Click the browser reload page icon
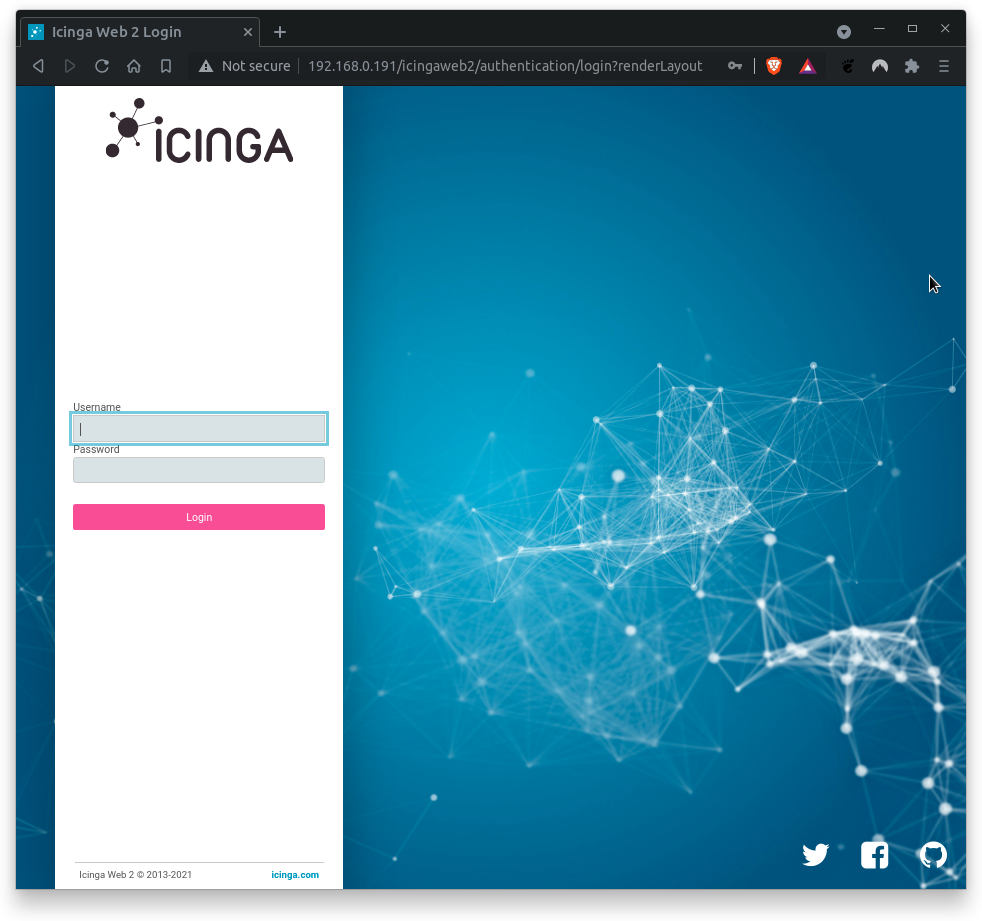Image resolution: width=982 pixels, height=921 pixels. (102, 66)
